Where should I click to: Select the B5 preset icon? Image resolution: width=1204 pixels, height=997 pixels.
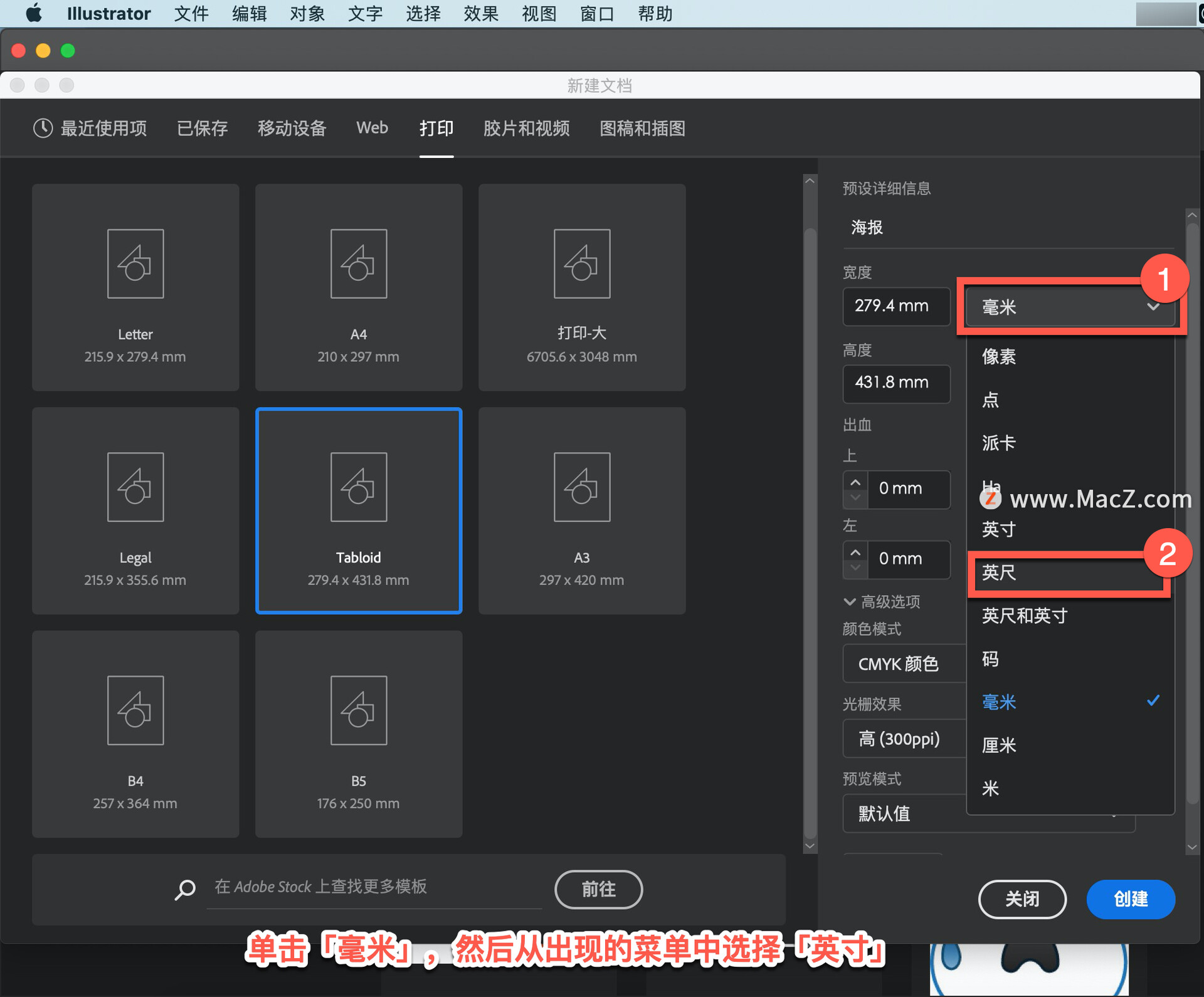tap(359, 710)
